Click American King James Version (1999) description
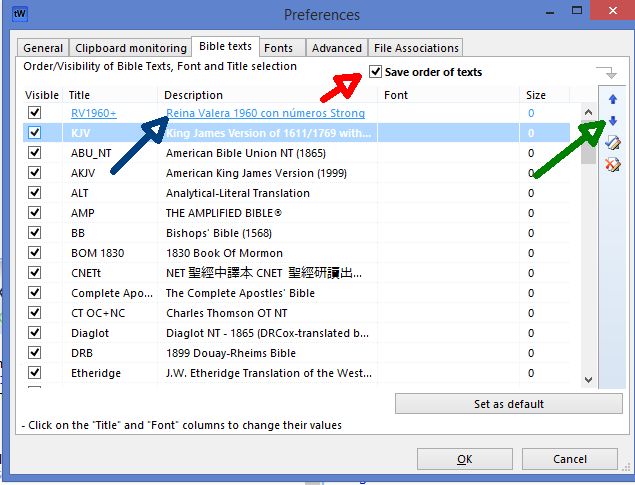This screenshot has width=635, height=485. click(x=256, y=173)
